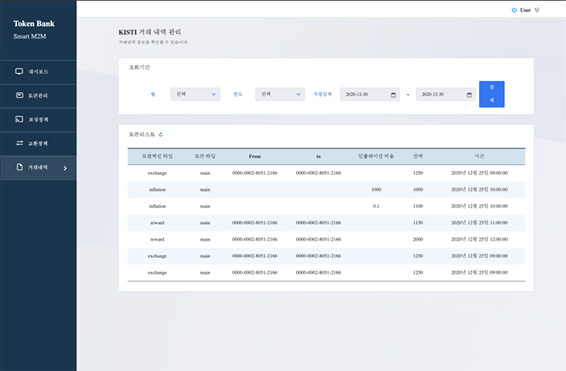Click the 시간 time column header

pyautogui.click(x=479, y=156)
